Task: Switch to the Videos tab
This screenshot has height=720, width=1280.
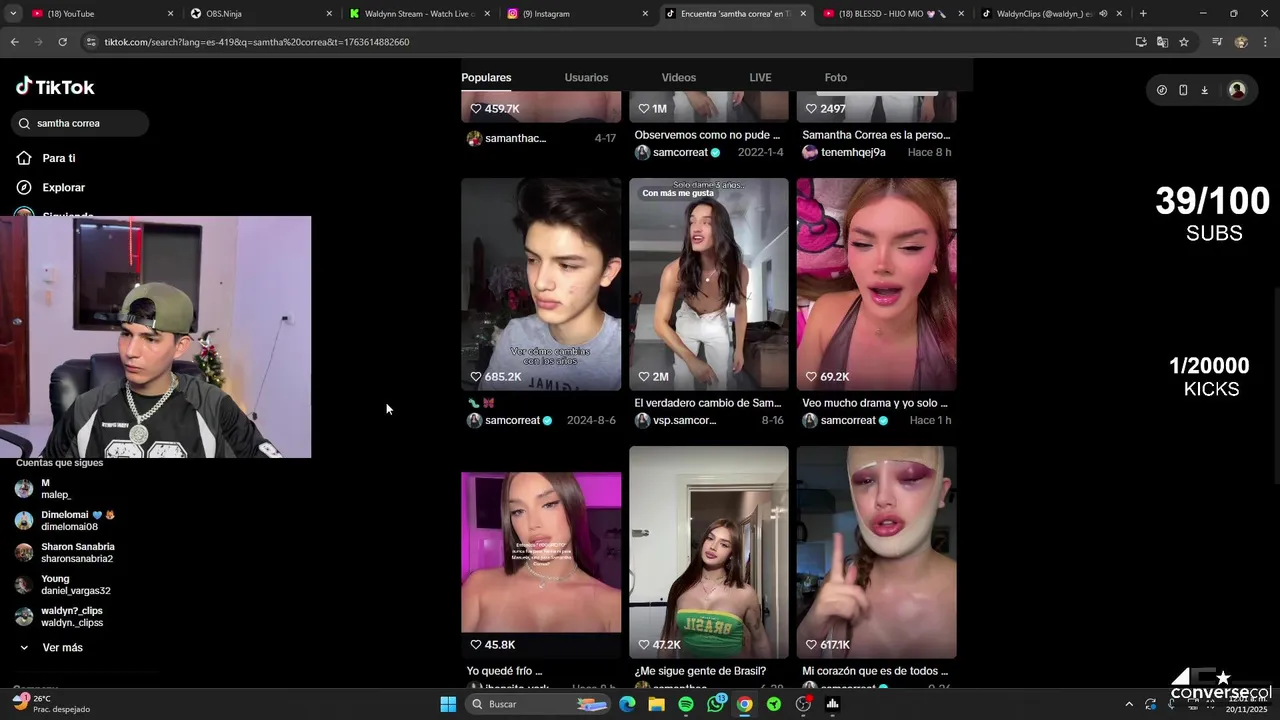Action: click(678, 77)
